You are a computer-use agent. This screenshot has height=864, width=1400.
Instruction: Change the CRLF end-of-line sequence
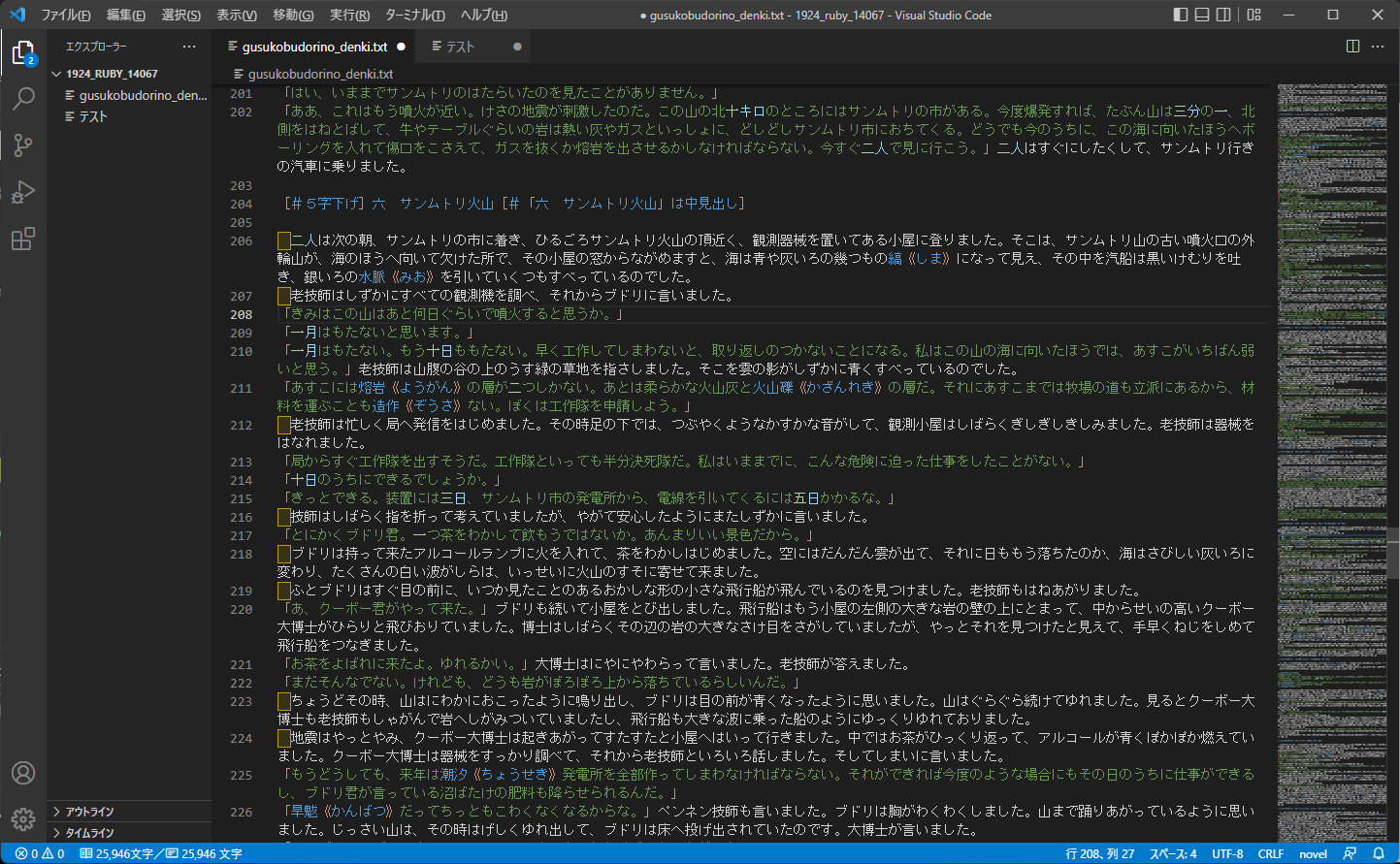[1271, 854]
